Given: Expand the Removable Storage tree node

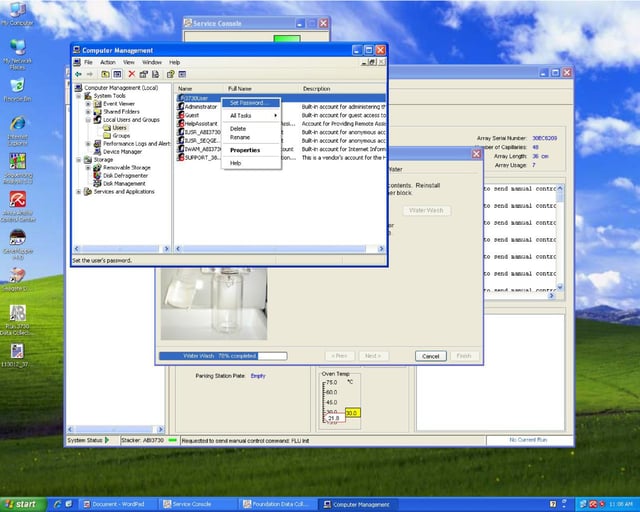Looking at the screenshot, I should tap(88, 168).
